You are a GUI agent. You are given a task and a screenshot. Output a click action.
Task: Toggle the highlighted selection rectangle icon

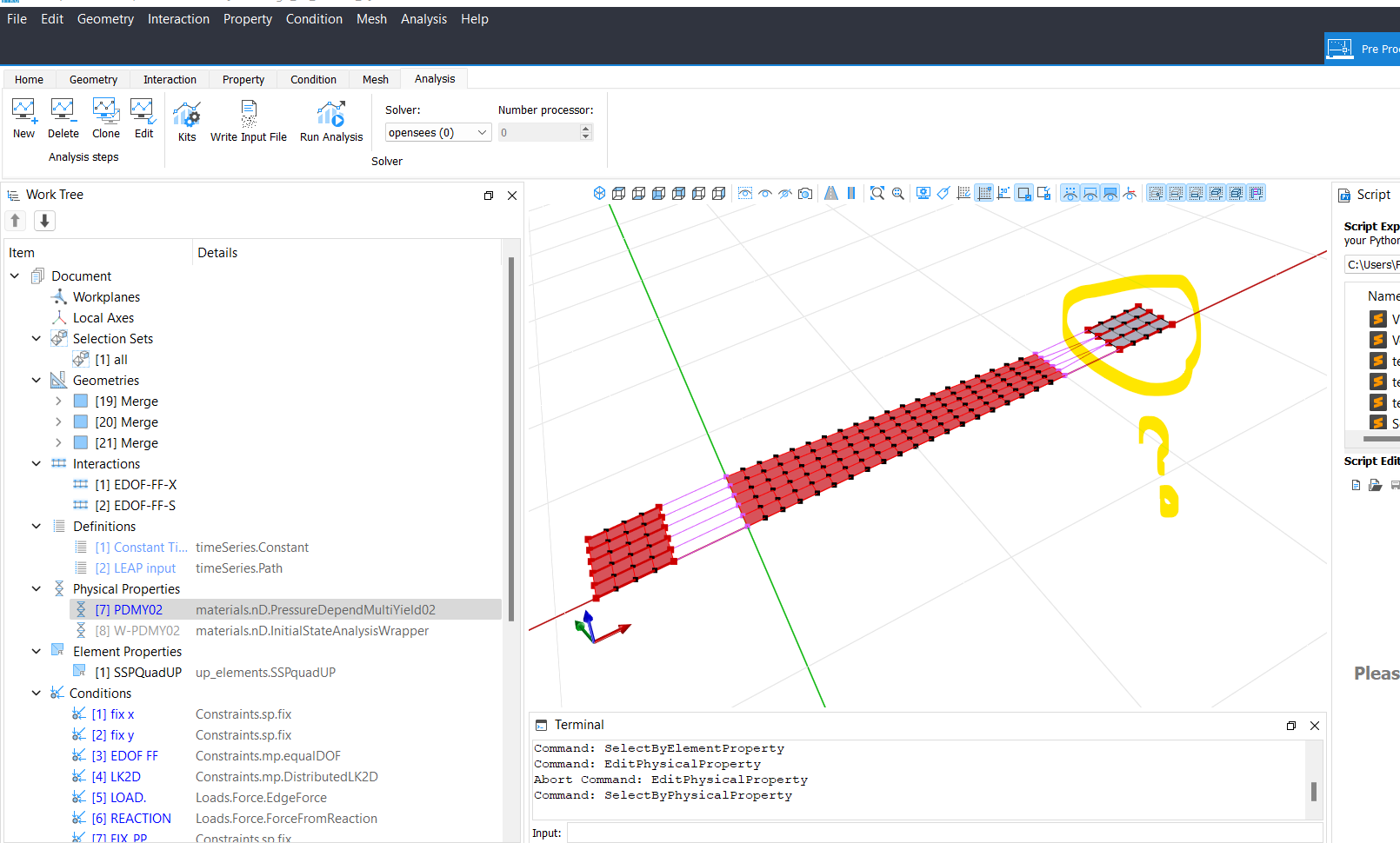[1024, 193]
